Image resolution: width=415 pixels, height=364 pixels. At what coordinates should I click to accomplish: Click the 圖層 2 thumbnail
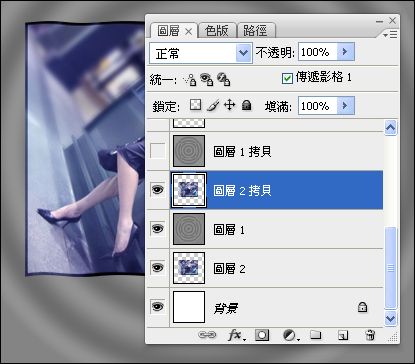click(x=189, y=268)
